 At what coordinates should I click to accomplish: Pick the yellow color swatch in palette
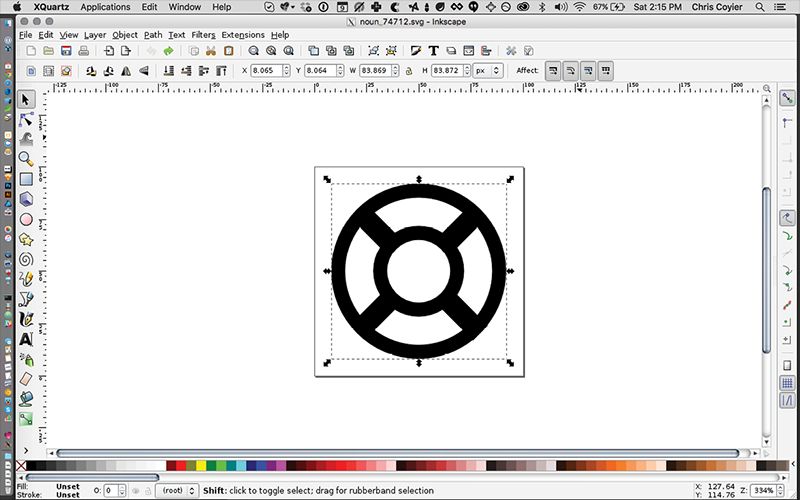202,466
